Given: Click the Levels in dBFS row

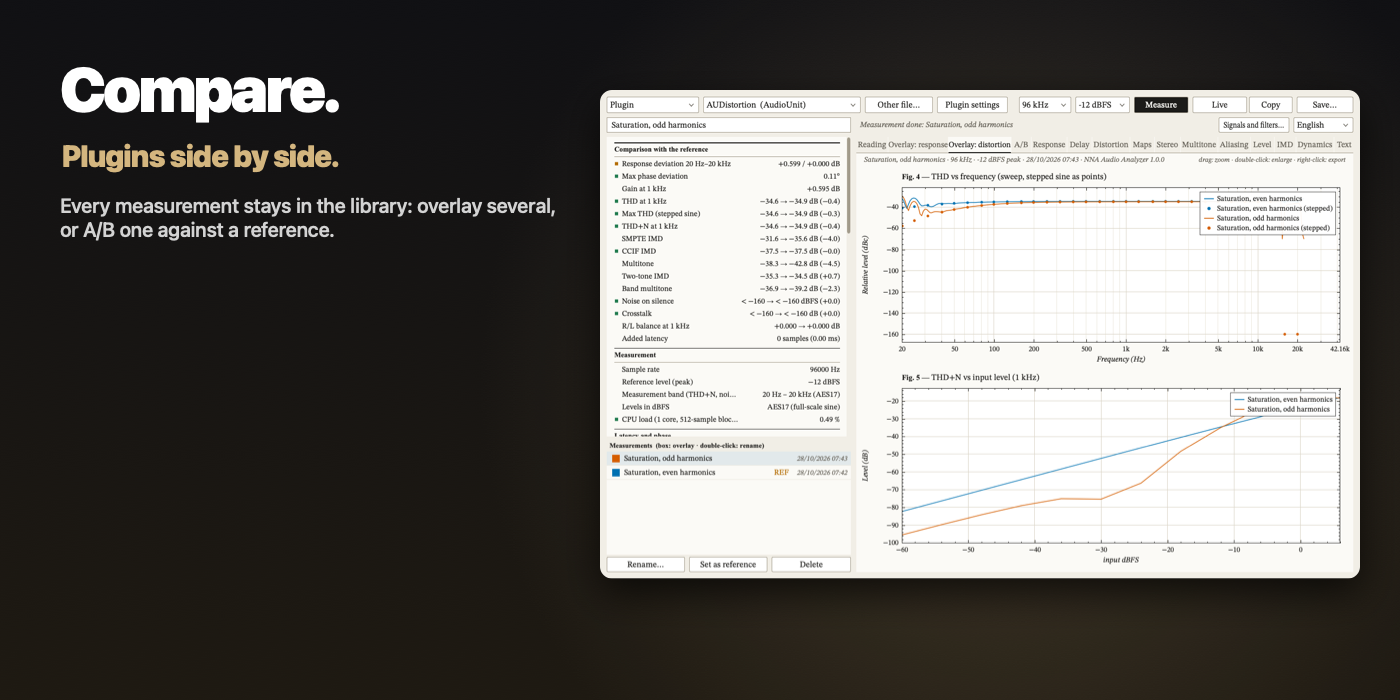Looking at the screenshot, I should click(727, 407).
